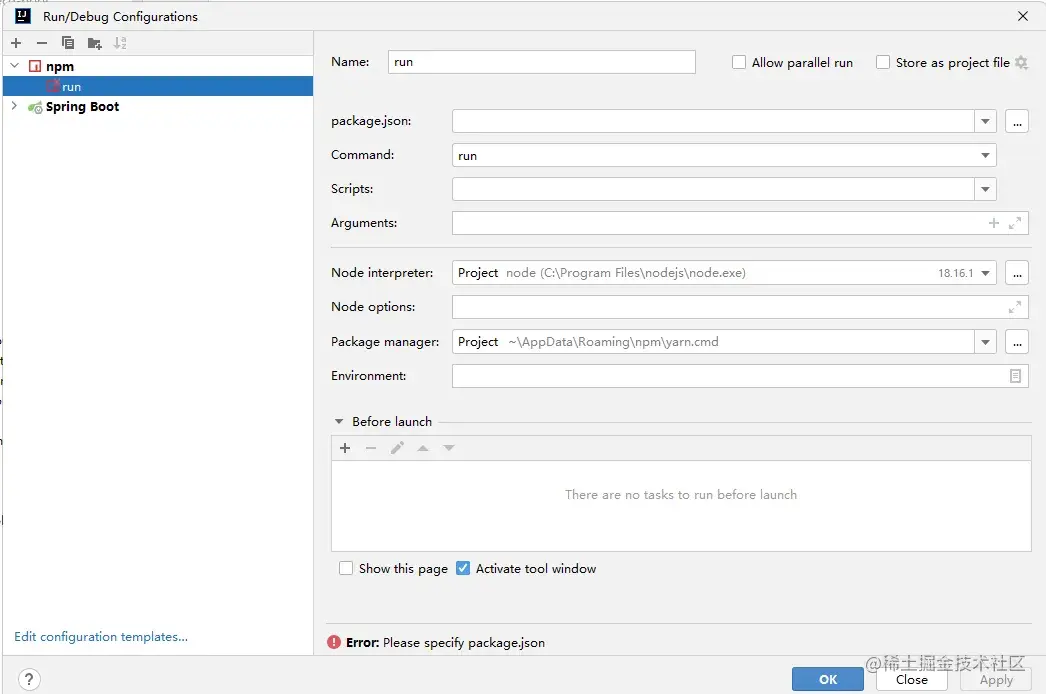Viewport: 1046px width, 694px height.
Task: Insert macro in Arguments with plus icon
Action: (994, 223)
